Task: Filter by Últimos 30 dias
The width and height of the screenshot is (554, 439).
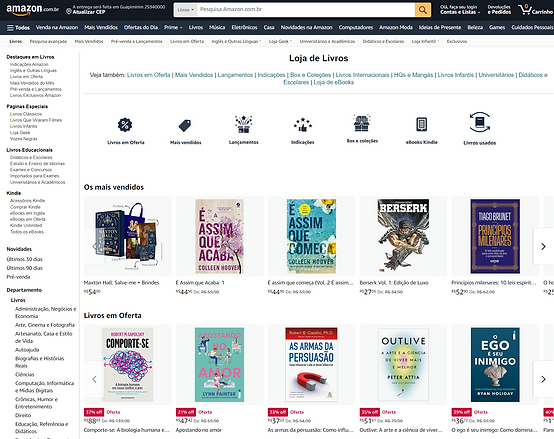Action: (x=24, y=259)
